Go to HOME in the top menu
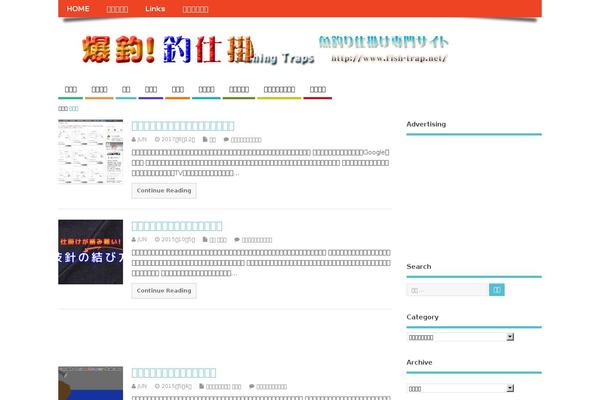The height and width of the screenshot is (400, 600). click(x=78, y=9)
